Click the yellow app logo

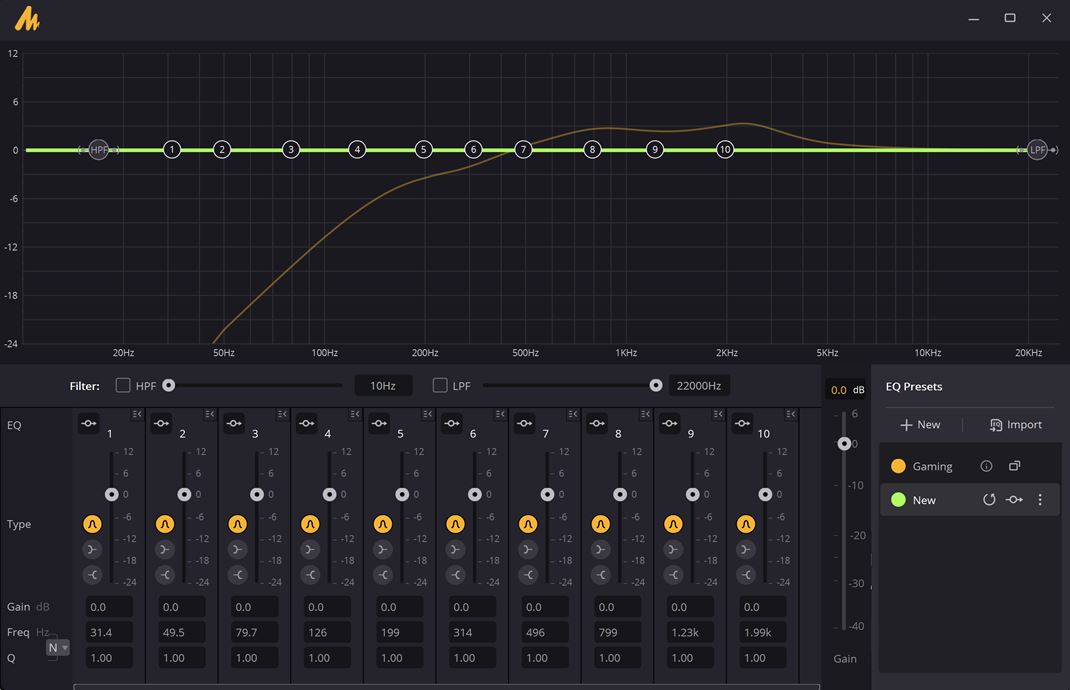[x=27, y=18]
